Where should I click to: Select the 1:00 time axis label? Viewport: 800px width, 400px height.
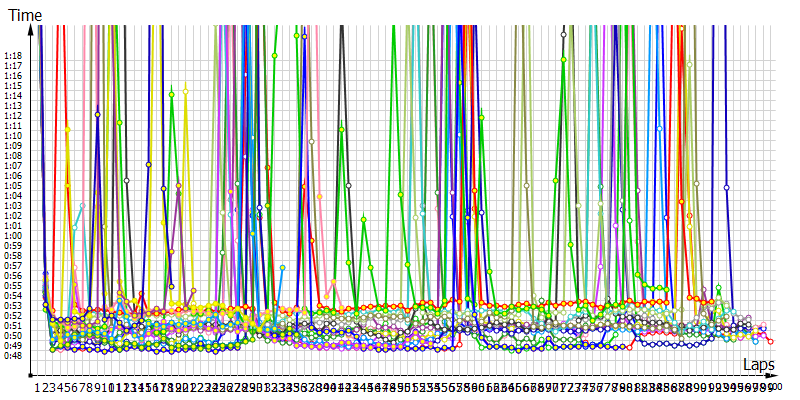pos(13,236)
